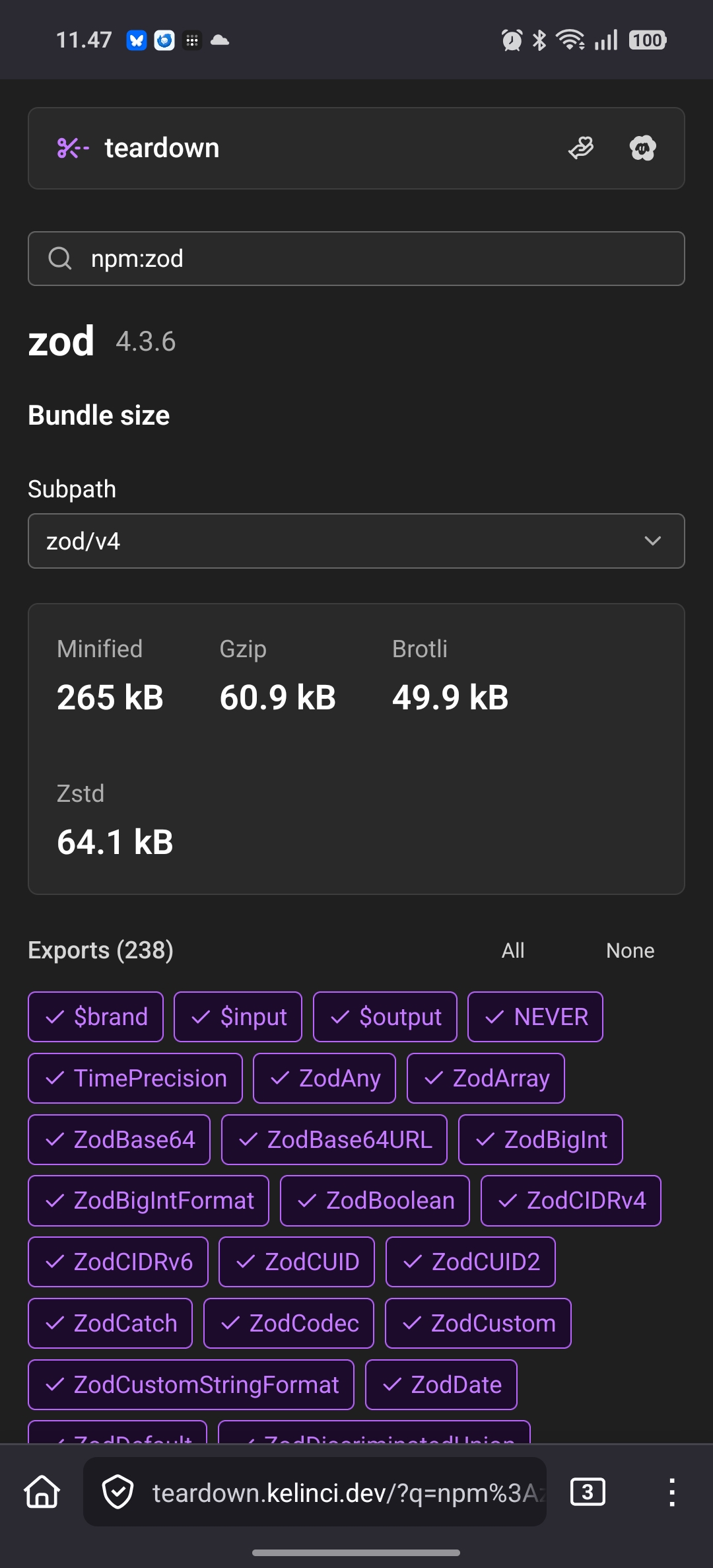Toggle the ZodArray export chip
Screen dimensions: 713x1568
point(486,1078)
